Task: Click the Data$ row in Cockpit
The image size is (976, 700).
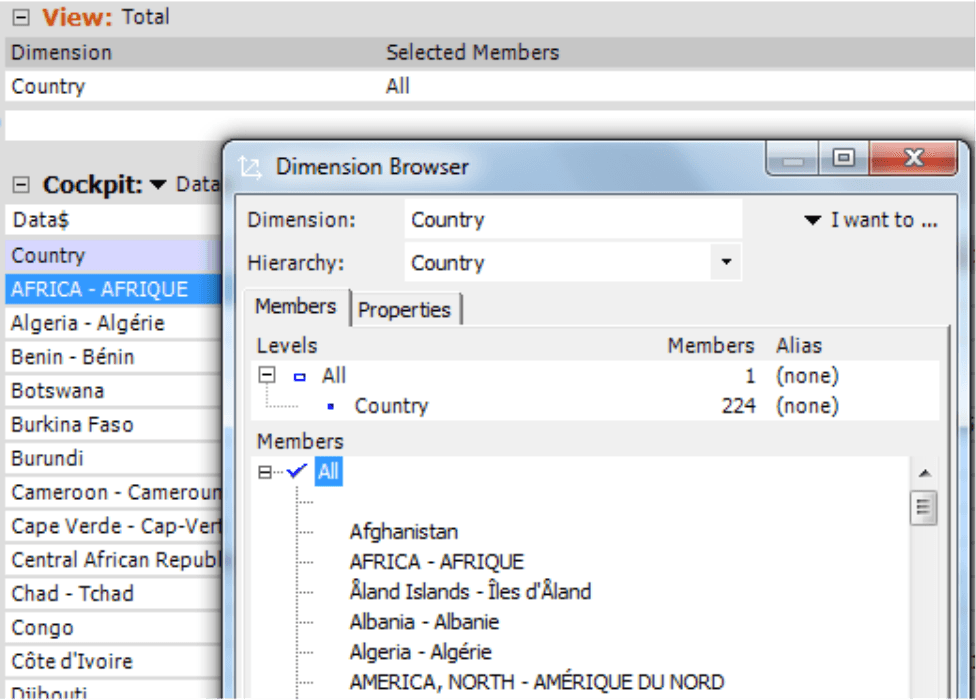Action: (x=114, y=220)
